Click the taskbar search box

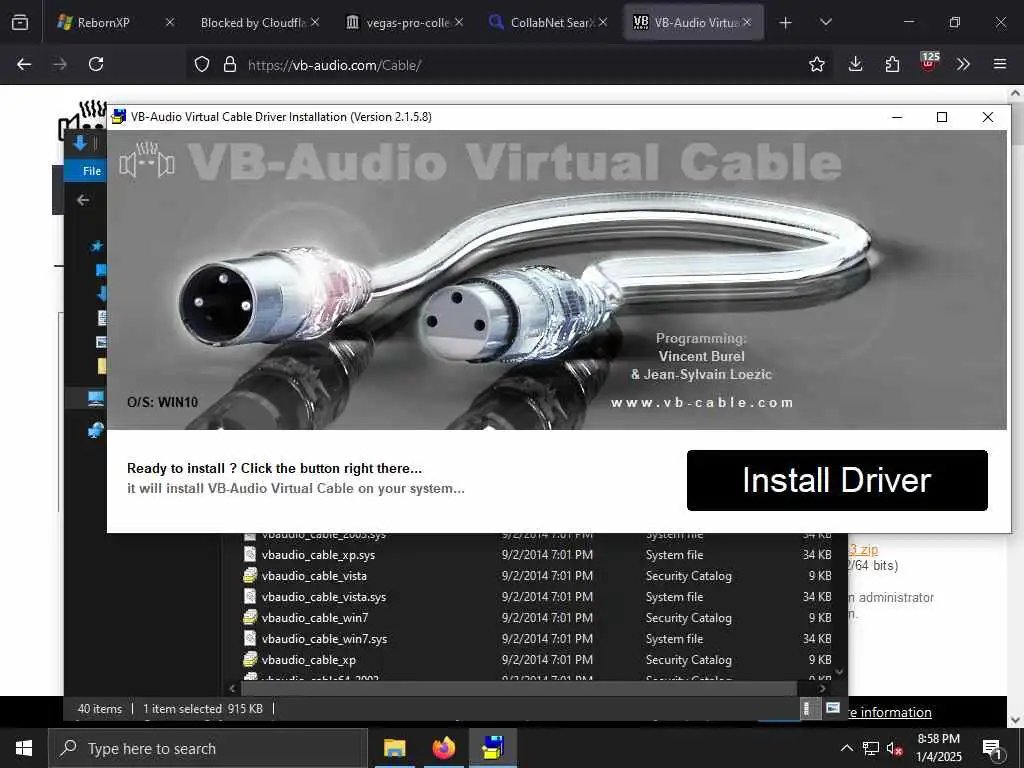click(x=208, y=748)
